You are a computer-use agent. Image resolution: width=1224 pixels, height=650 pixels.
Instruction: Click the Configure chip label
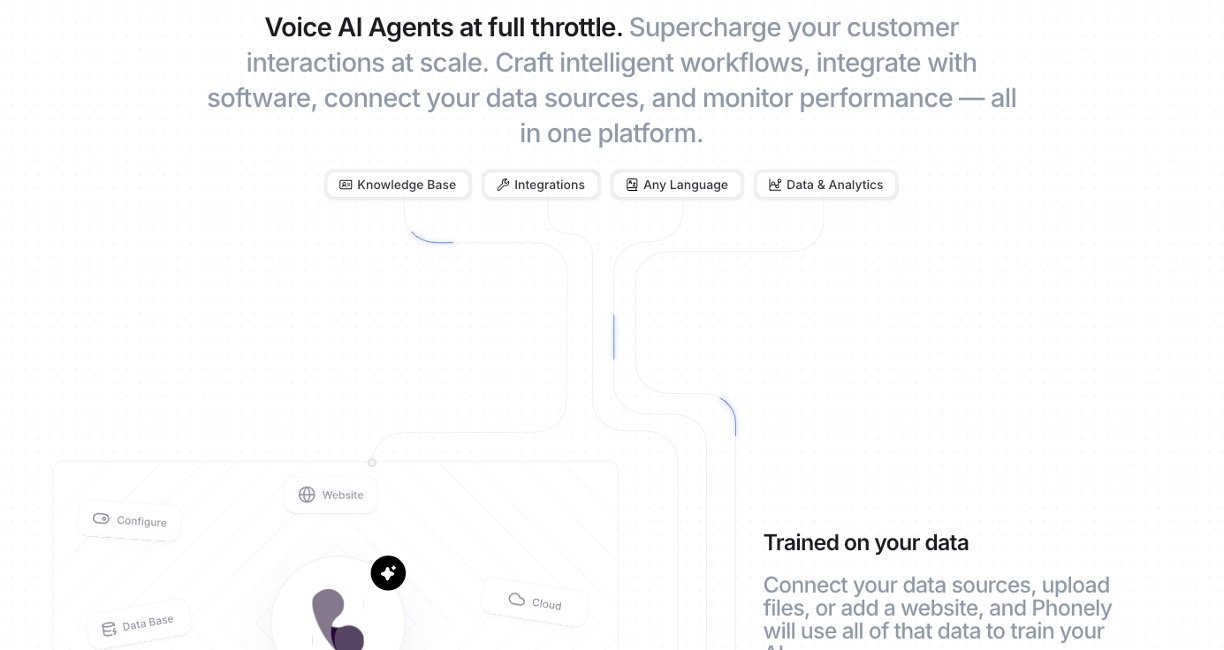pyautogui.click(x=142, y=521)
